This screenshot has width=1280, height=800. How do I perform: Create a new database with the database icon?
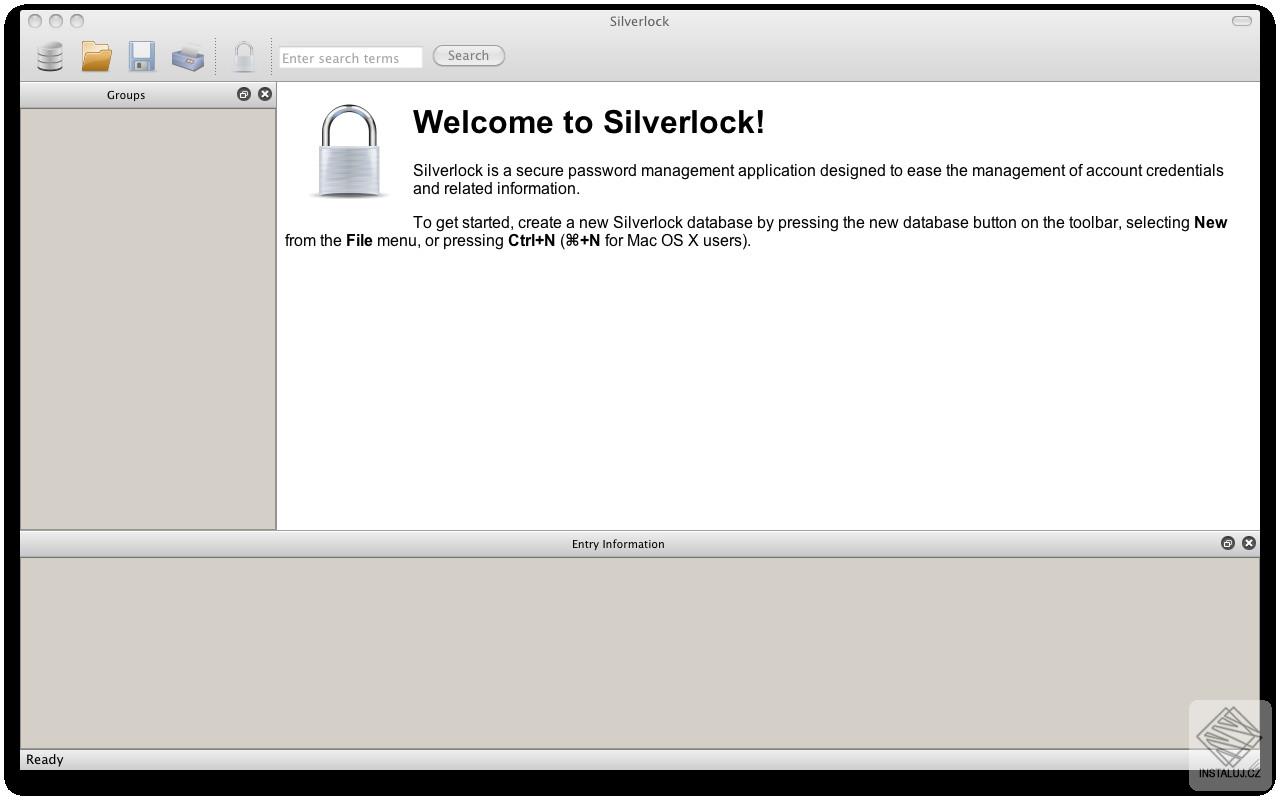pos(50,57)
